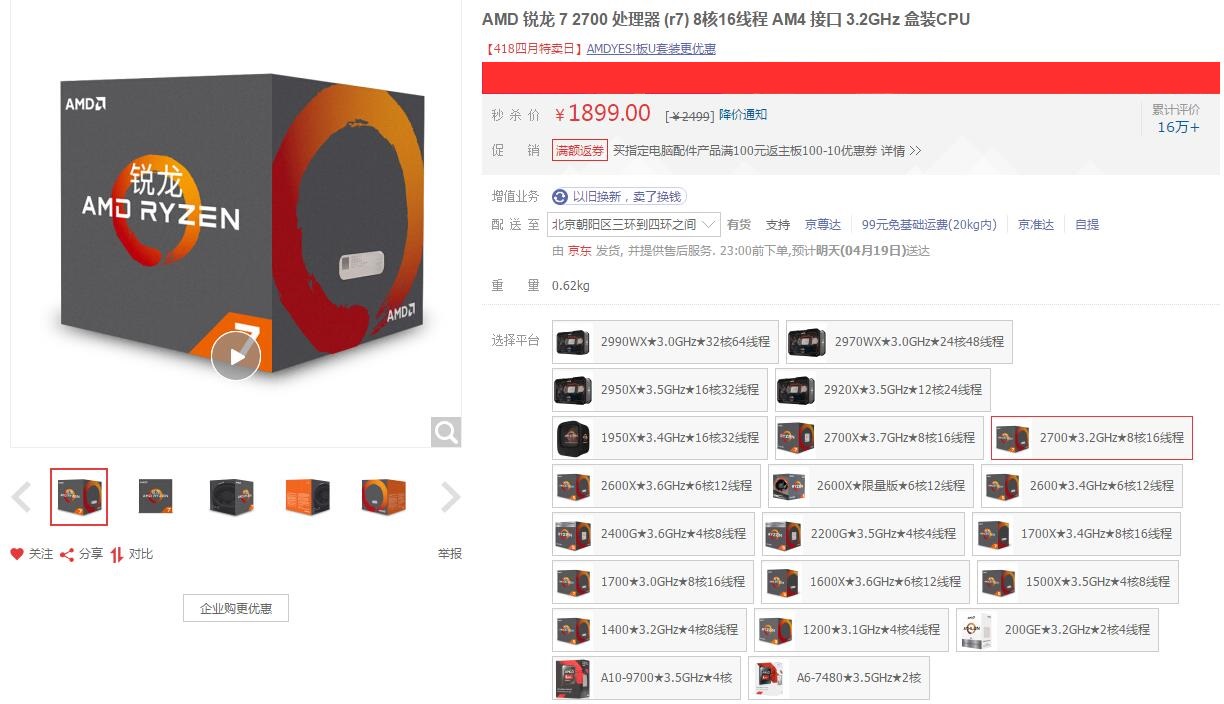Image resolution: width=1224 pixels, height=704 pixels.
Task: Select the 200GE★3.2GHz★2核4线程 platform option
Action: coord(1057,630)
